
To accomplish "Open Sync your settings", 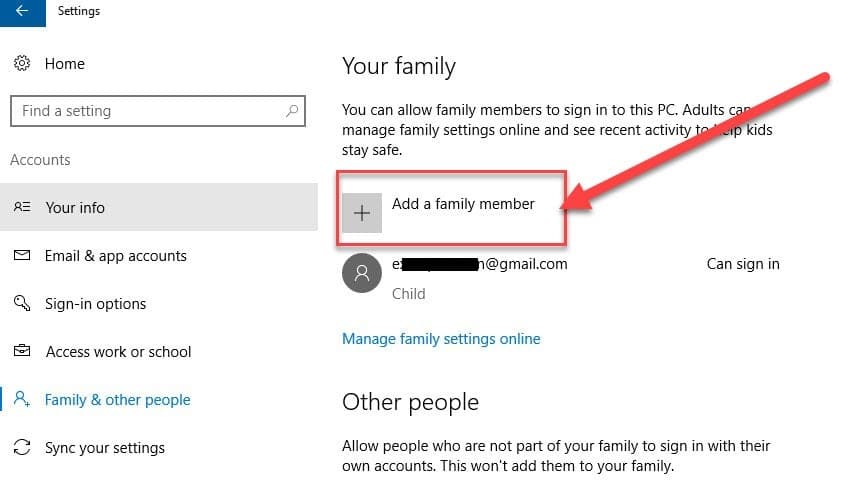I will tap(105, 448).
